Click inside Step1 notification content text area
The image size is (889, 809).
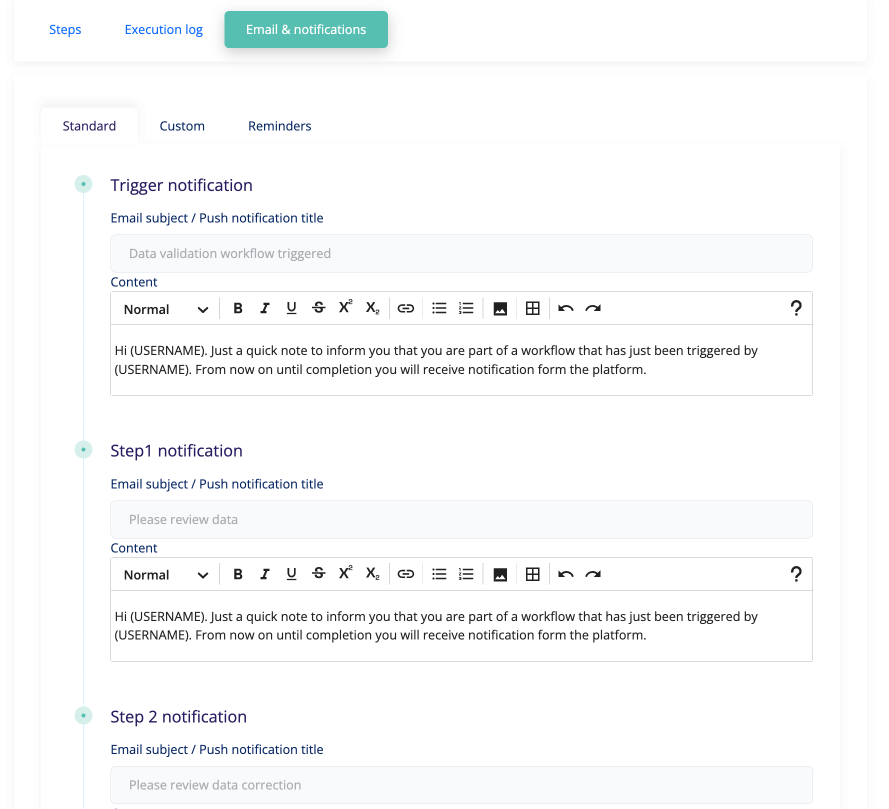pyautogui.click(x=462, y=626)
